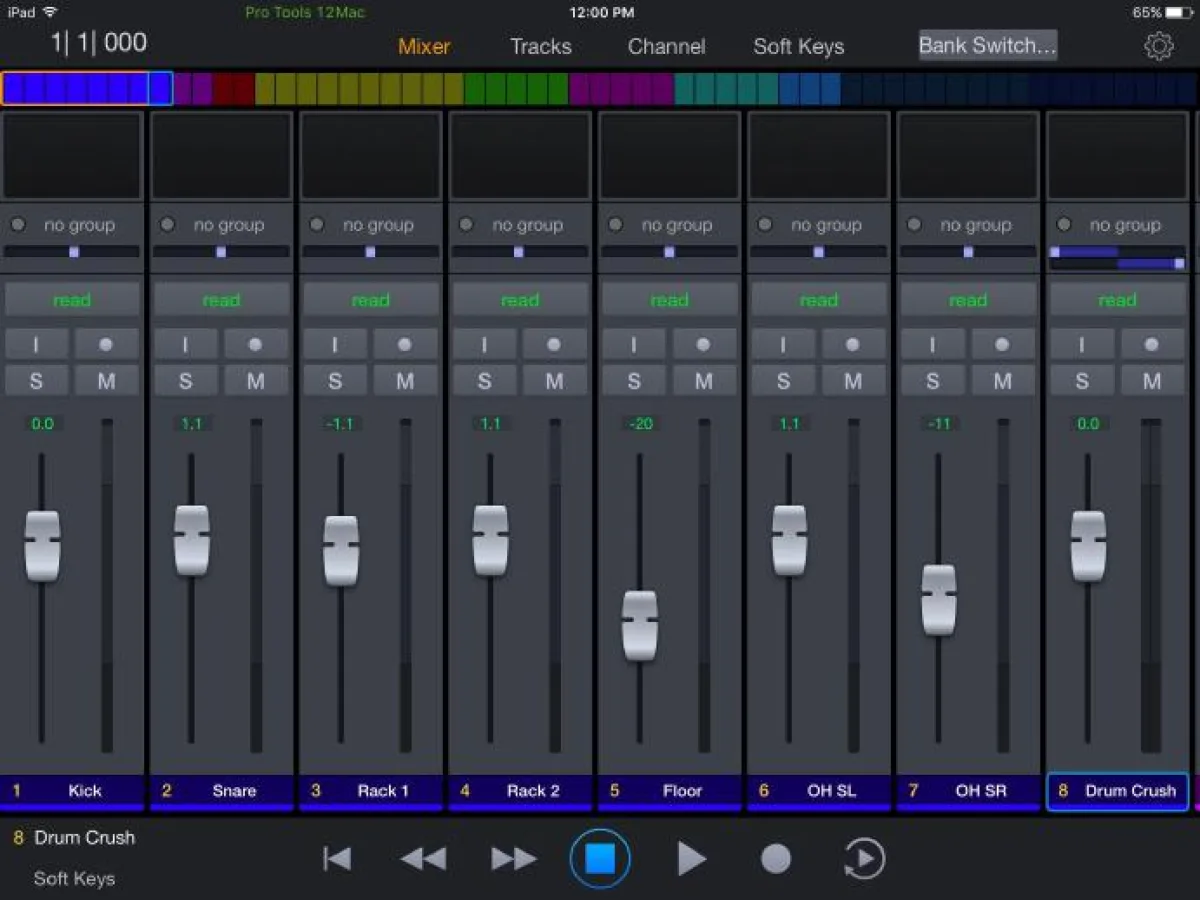The image size is (1200, 900).
Task: Solo the Drum Crush track
Action: (1082, 380)
